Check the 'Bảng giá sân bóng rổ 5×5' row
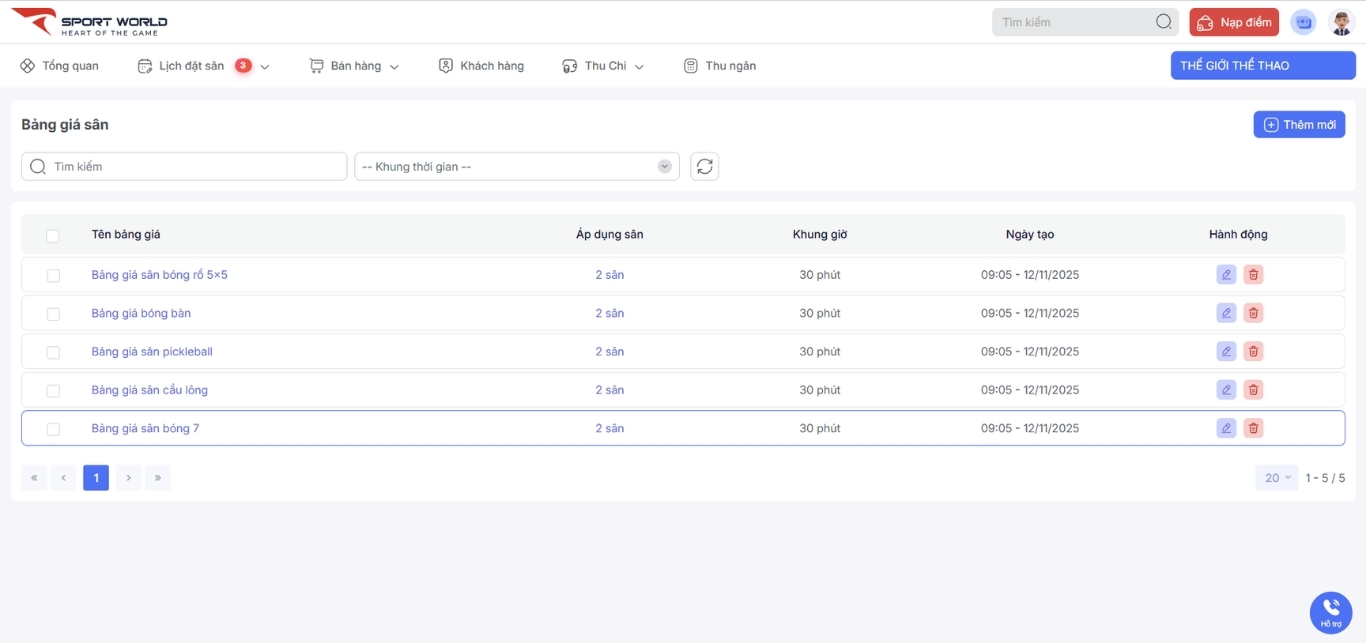The width and height of the screenshot is (1366, 643). tap(53, 275)
